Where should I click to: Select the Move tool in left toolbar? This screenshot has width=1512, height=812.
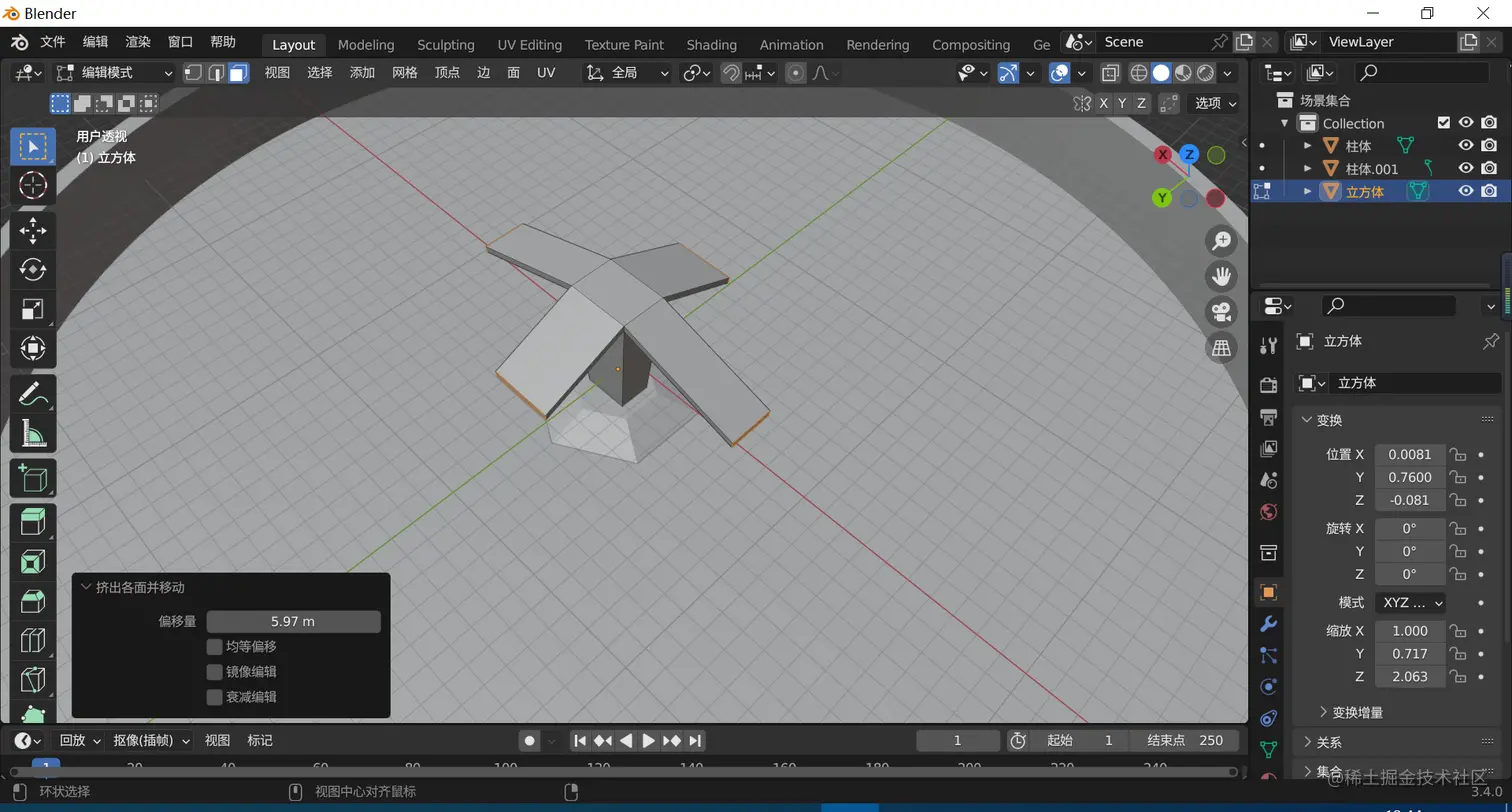click(x=33, y=230)
